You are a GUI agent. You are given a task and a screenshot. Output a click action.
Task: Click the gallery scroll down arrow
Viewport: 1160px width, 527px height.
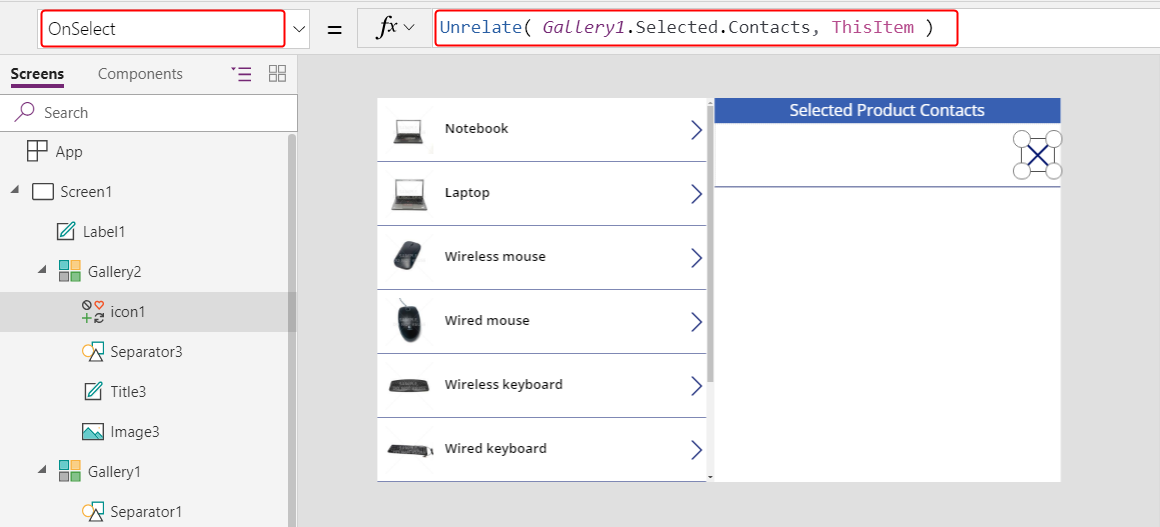click(710, 477)
